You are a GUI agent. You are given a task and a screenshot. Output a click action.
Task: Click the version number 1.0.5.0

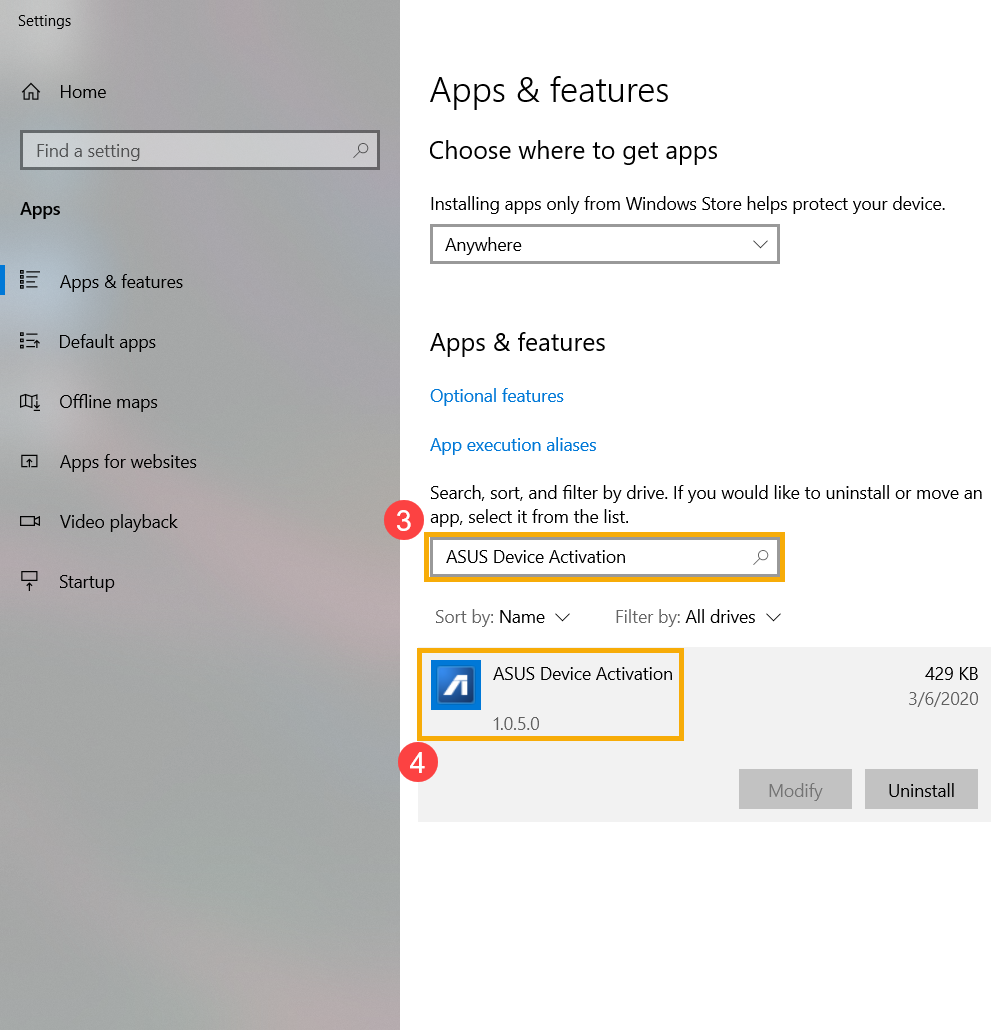coord(516,724)
